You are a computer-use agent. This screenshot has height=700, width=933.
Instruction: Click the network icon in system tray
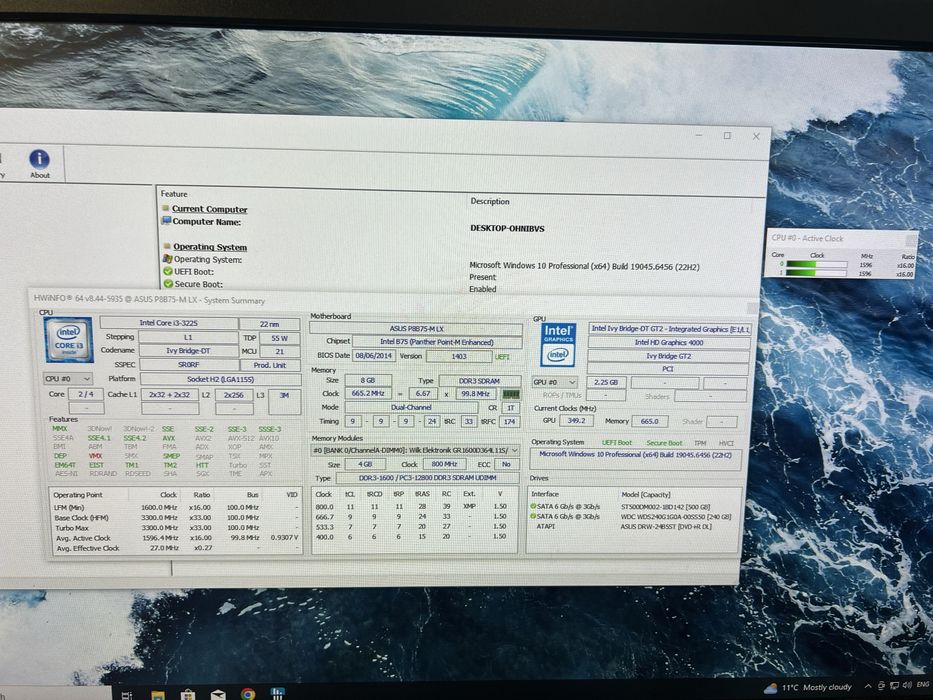[x=893, y=686]
